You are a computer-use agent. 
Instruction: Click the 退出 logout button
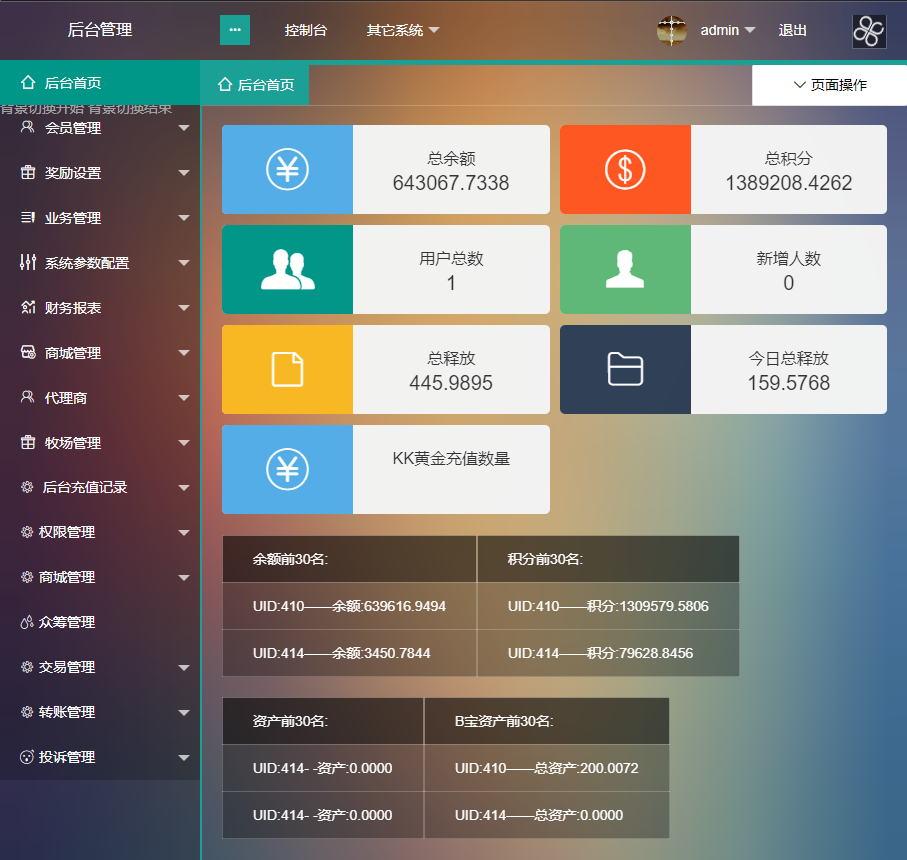coord(792,30)
